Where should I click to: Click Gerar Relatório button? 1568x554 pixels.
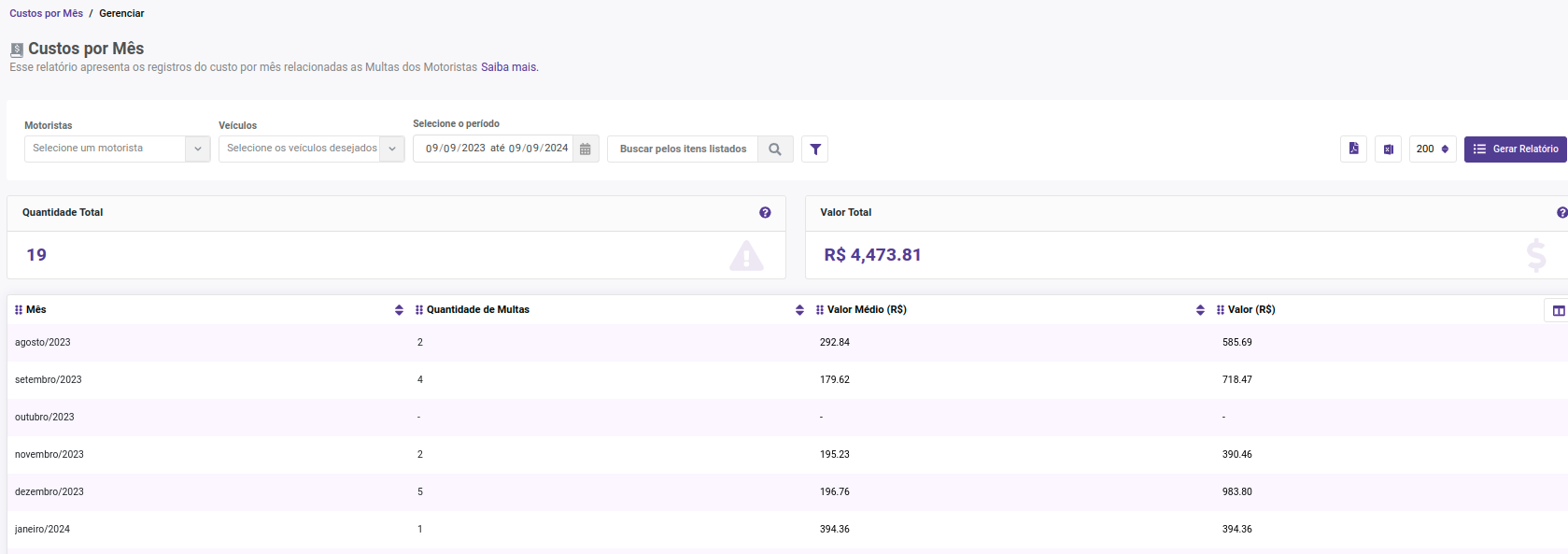pos(1515,149)
